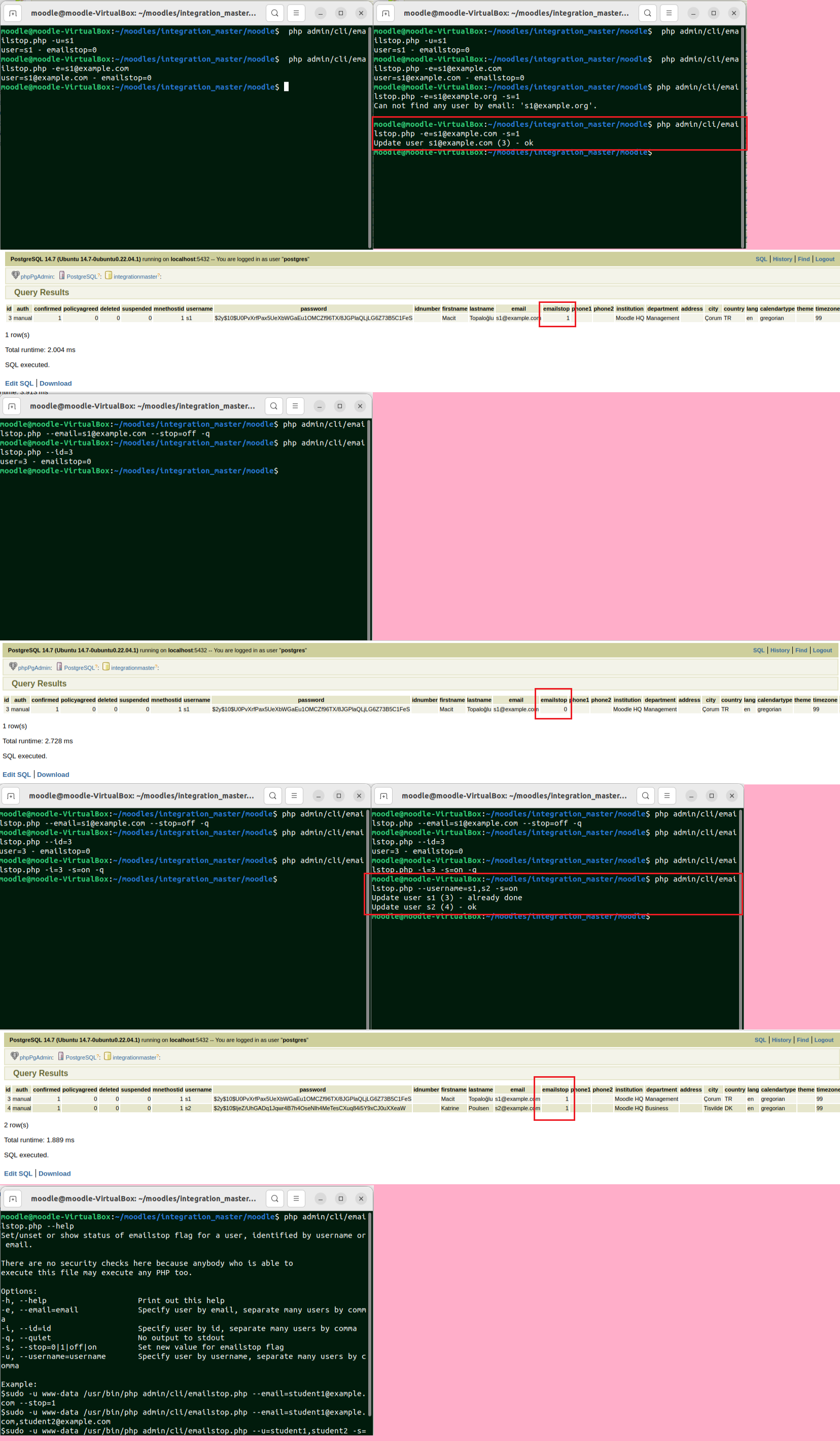Screen dimensions: 840x1441
Task: Click the search icon in the top-left terminal
Action: click(x=275, y=13)
